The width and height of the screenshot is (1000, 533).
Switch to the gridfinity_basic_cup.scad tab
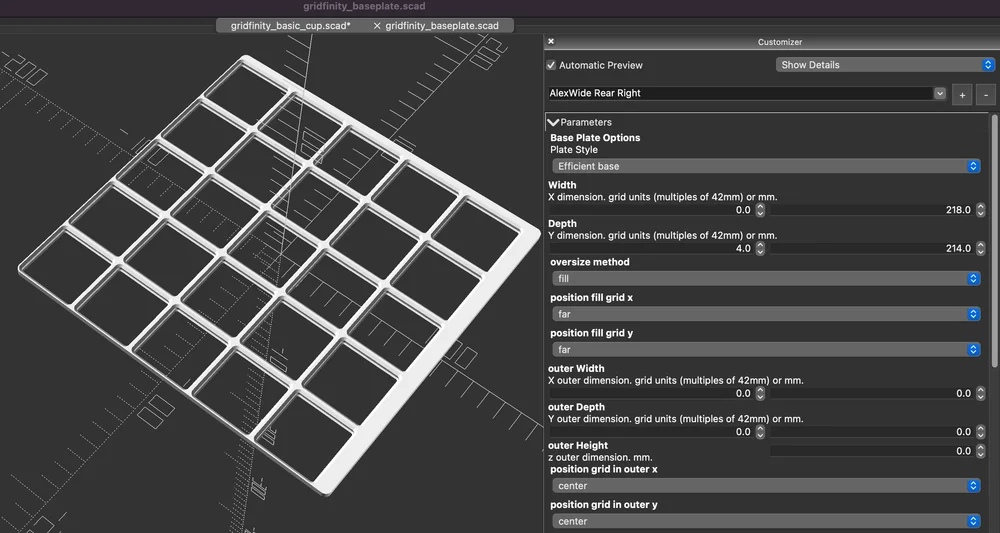pyautogui.click(x=291, y=26)
